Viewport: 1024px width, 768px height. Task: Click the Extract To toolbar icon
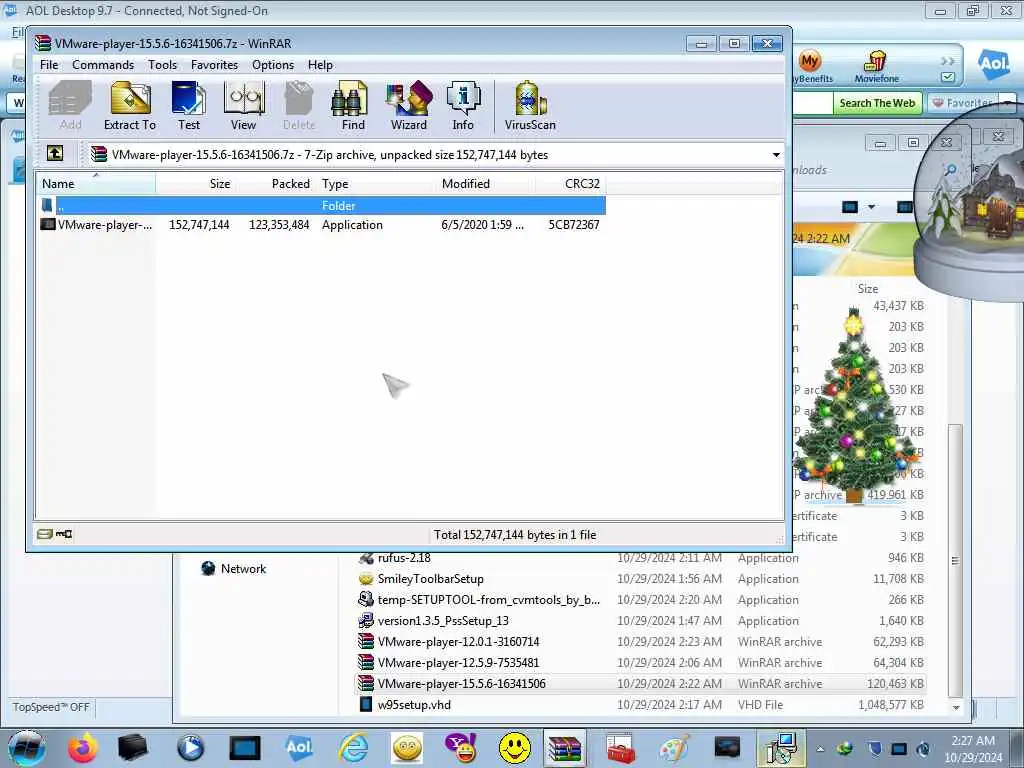(x=130, y=106)
